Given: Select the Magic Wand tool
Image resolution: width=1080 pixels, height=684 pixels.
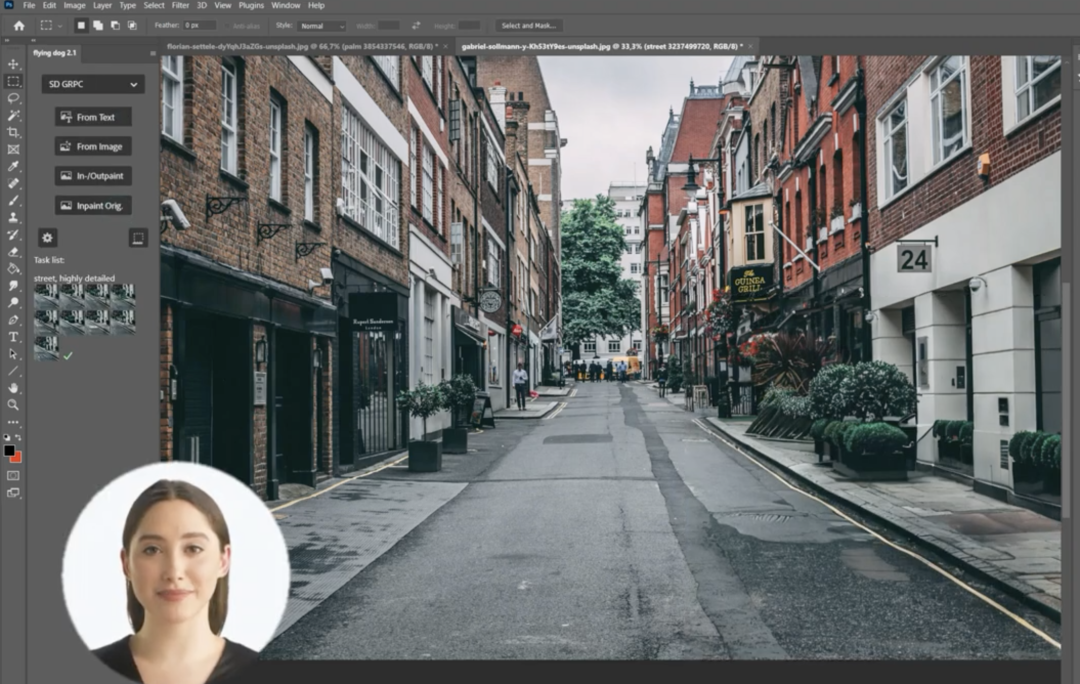Looking at the screenshot, I should click(x=13, y=115).
